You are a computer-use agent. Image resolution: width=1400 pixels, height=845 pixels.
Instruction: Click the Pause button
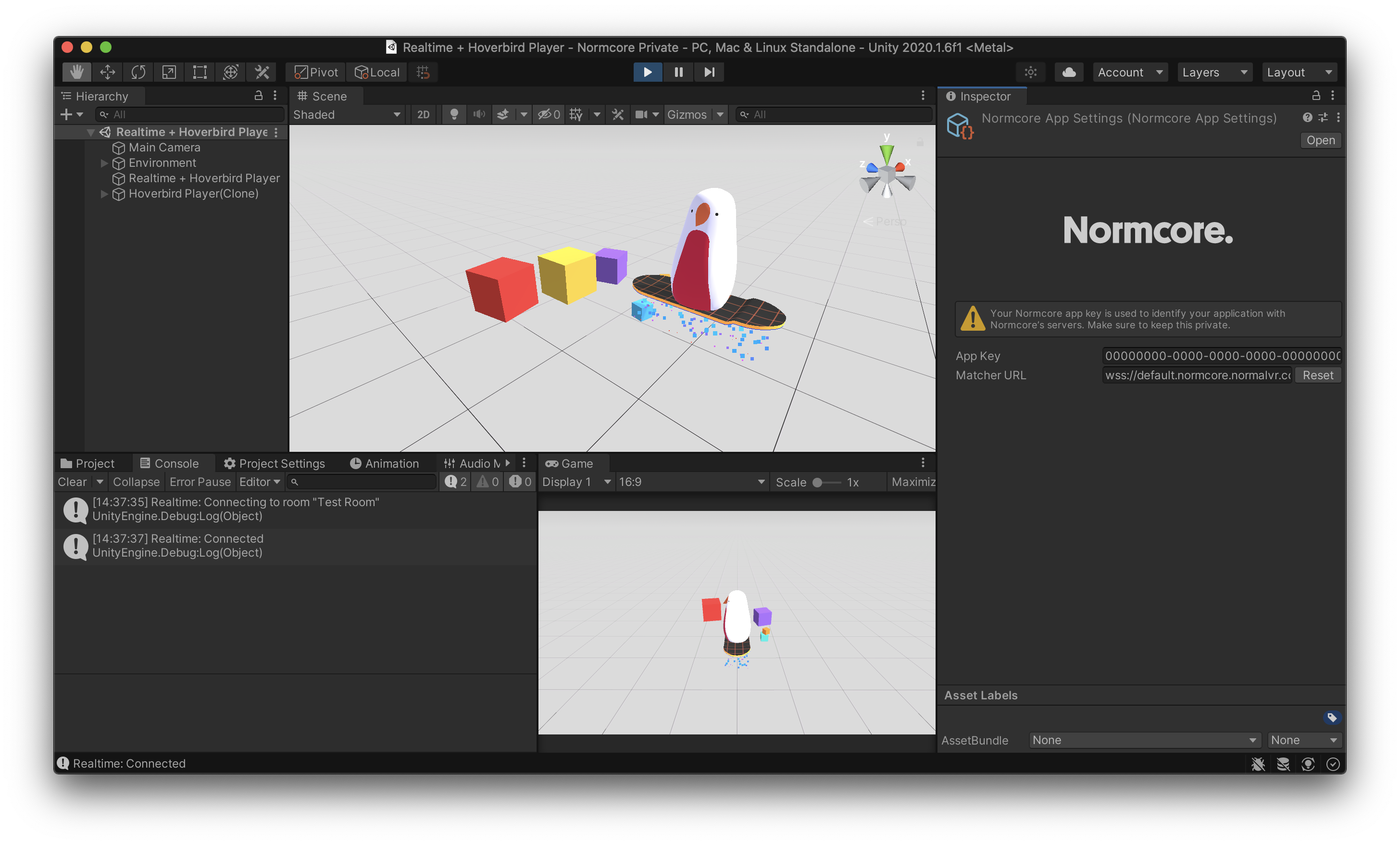point(678,72)
